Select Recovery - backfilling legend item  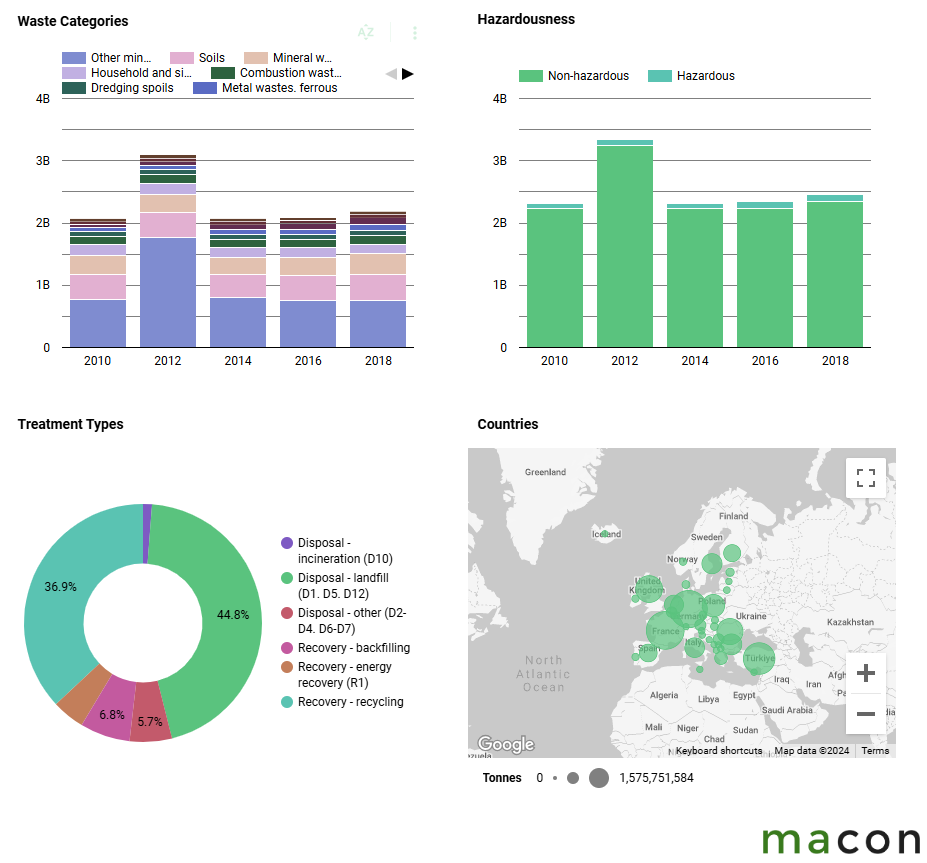click(x=353, y=648)
